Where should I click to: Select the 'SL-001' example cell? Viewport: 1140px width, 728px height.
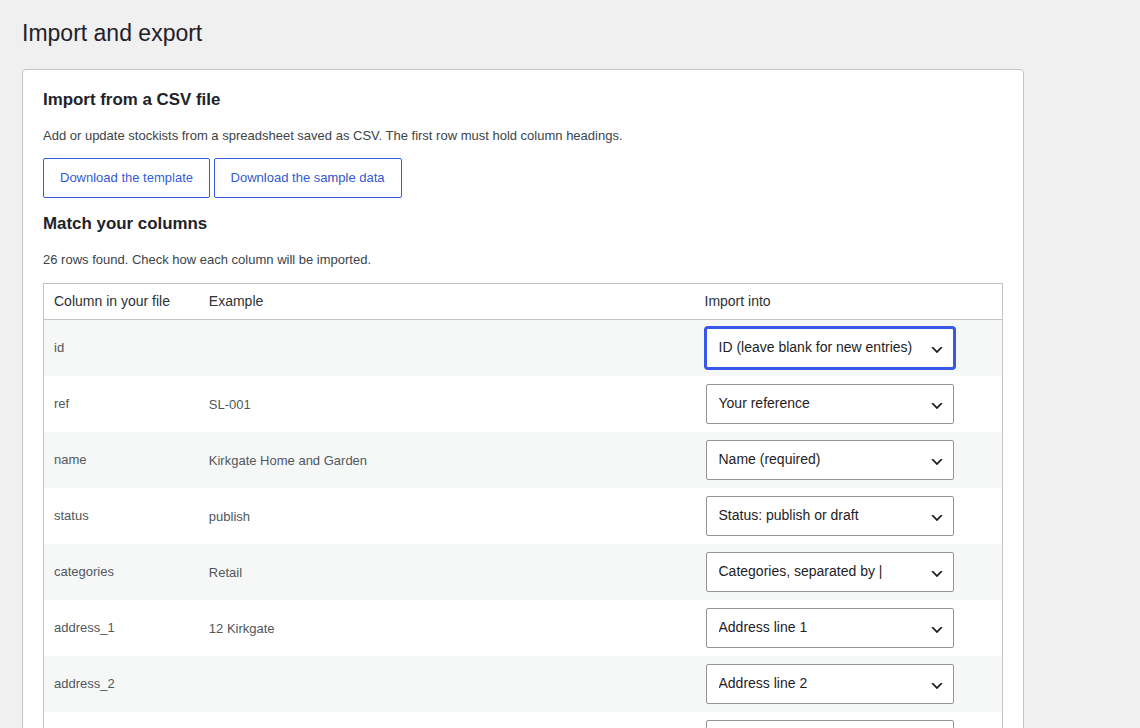click(x=230, y=404)
